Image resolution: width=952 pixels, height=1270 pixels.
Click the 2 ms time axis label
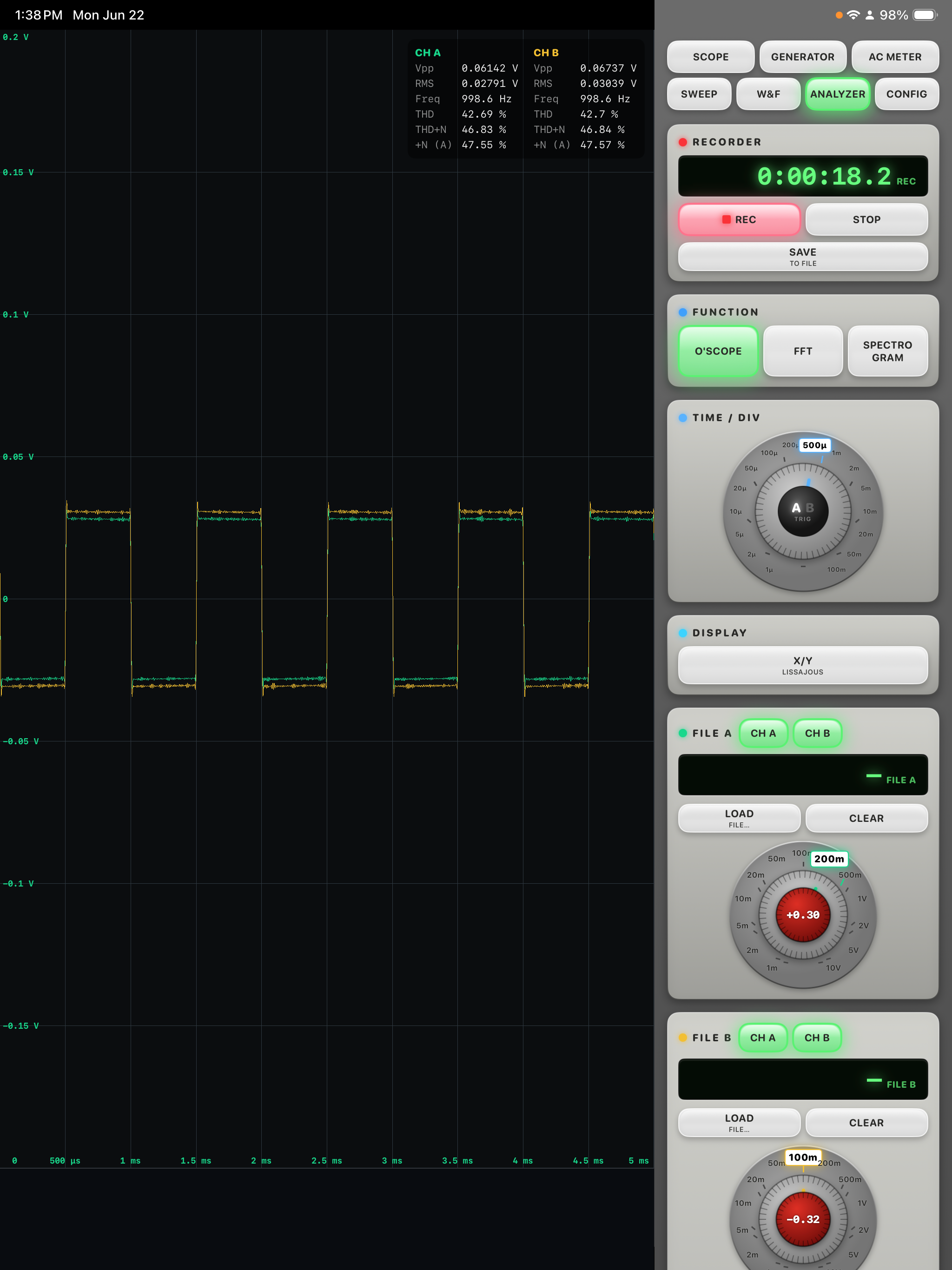pyautogui.click(x=261, y=1160)
